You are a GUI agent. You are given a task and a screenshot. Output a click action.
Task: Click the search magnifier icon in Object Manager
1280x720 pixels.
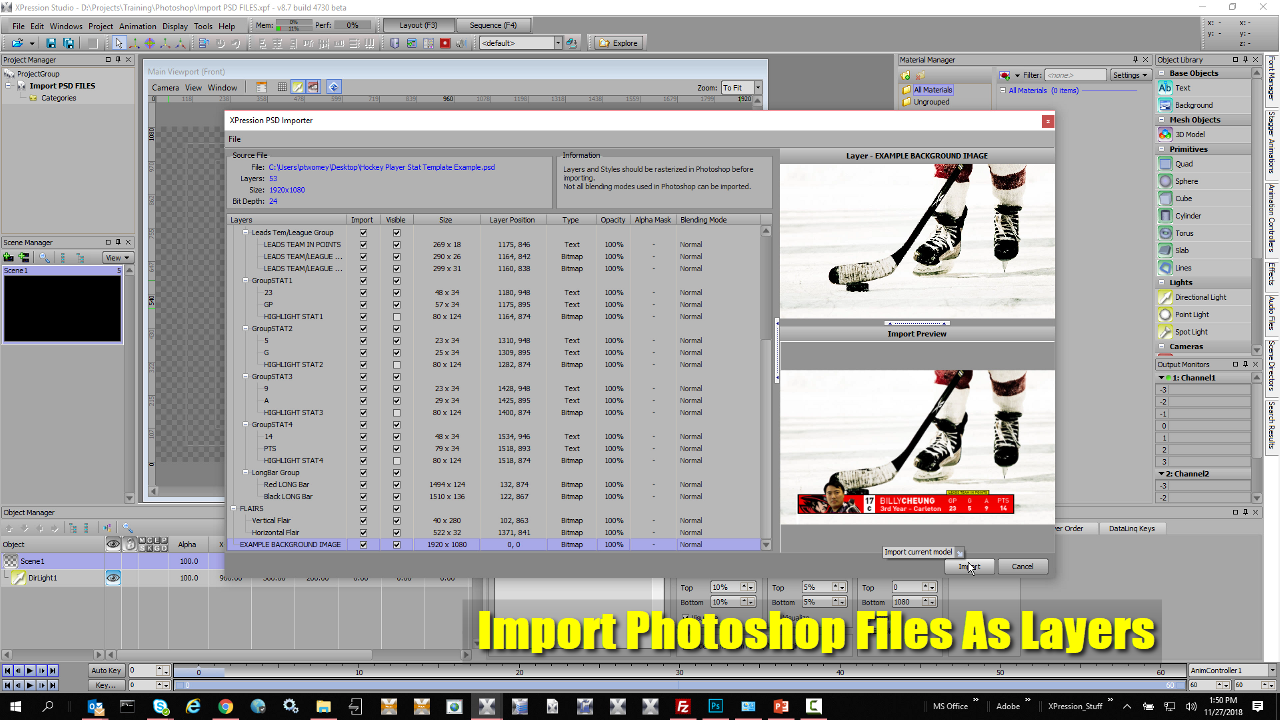click(x=127, y=528)
